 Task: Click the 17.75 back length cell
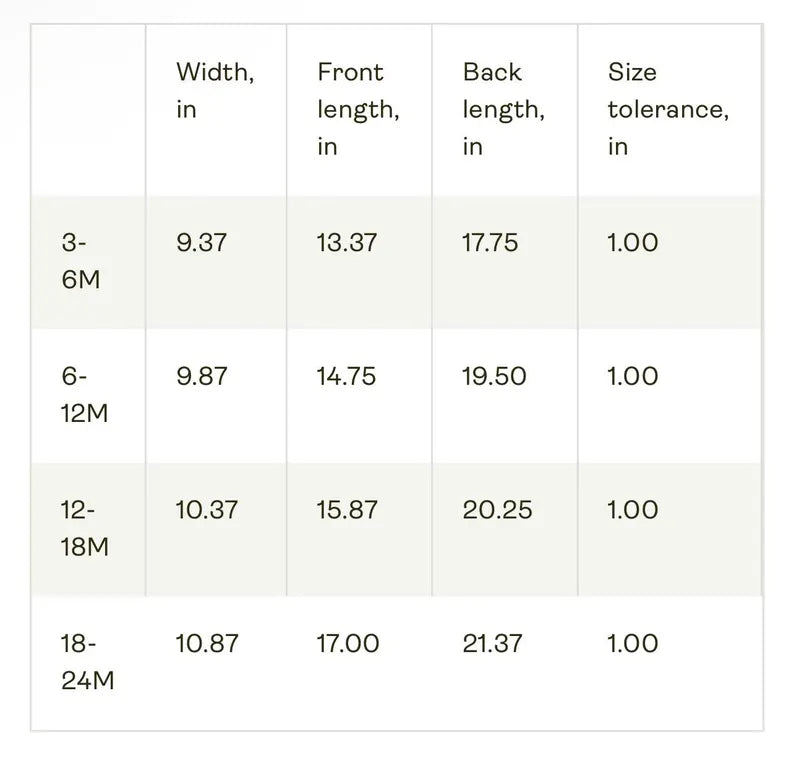tap(490, 243)
